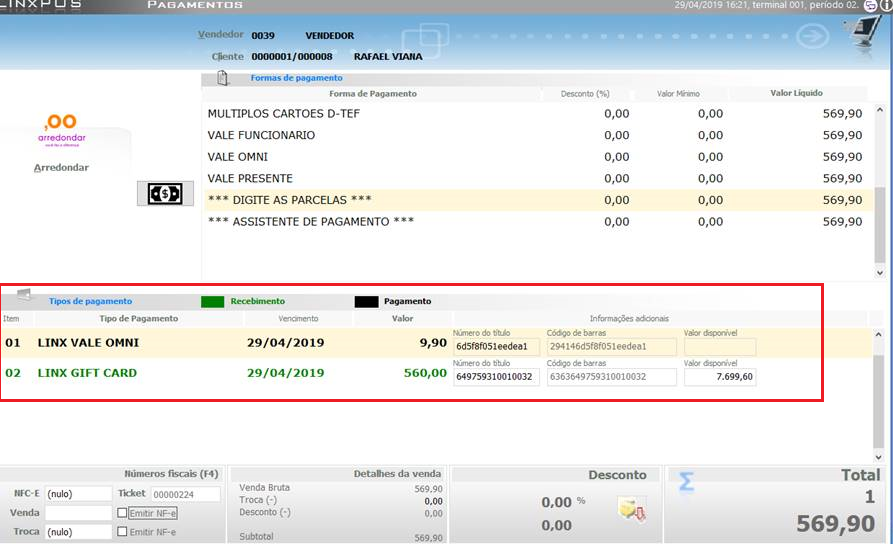Click Tipo de Pagamento column header
893x544 pixels.
point(139,318)
